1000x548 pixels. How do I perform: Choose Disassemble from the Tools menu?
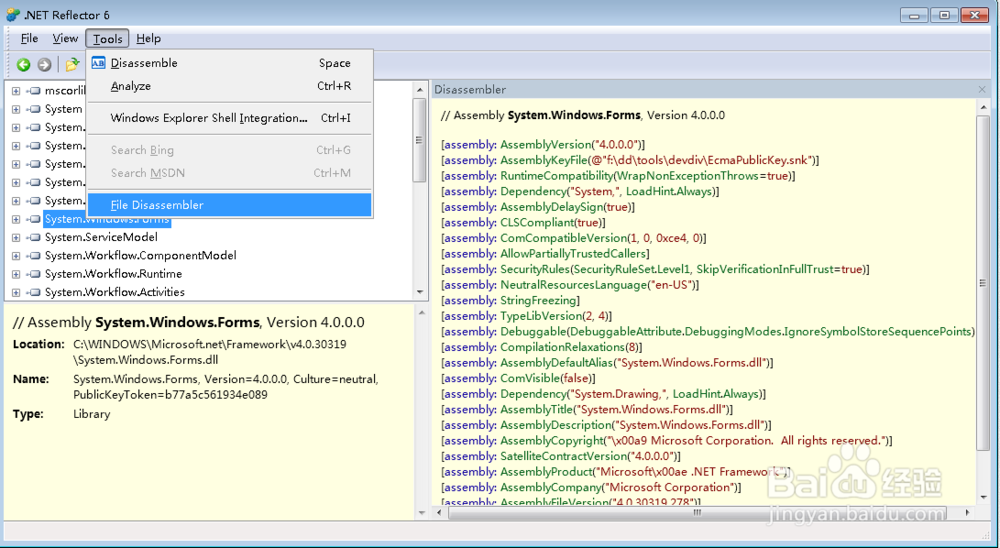click(x=230, y=63)
